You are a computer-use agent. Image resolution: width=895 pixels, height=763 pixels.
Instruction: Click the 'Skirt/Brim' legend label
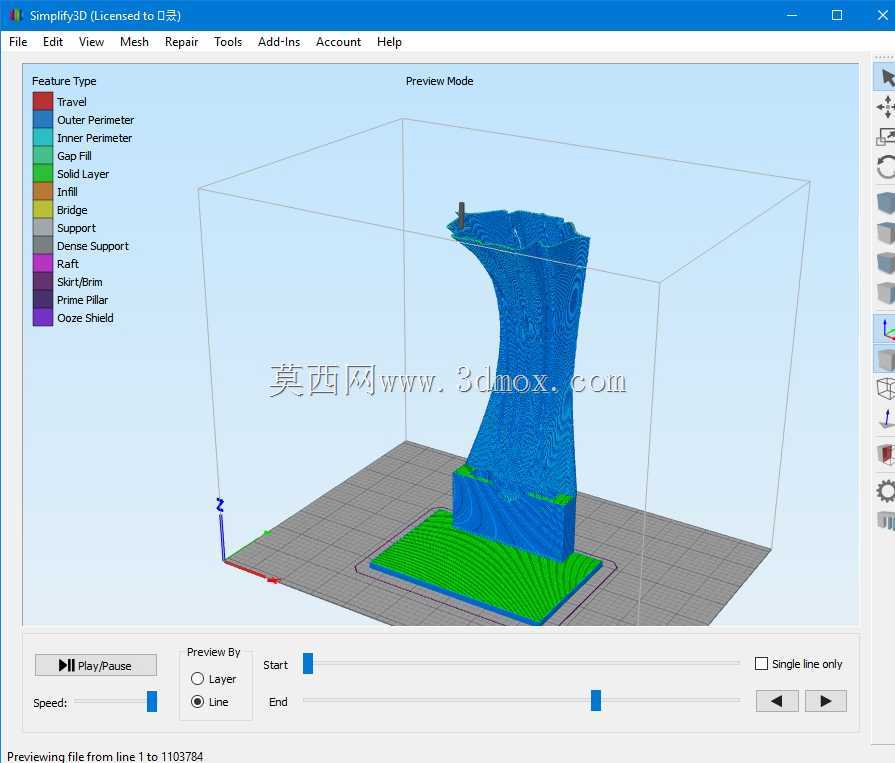(x=79, y=282)
